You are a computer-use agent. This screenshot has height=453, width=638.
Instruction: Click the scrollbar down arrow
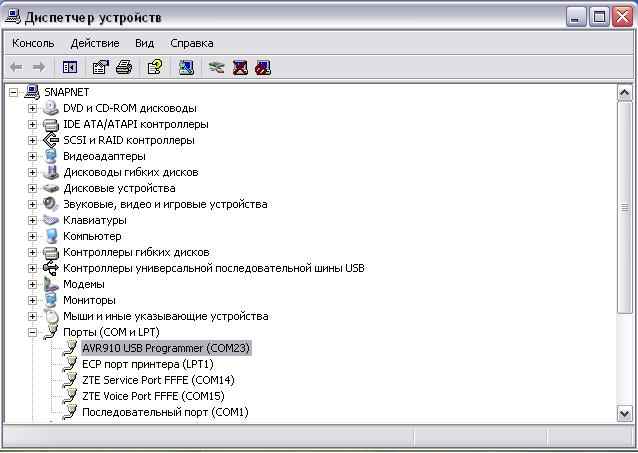[x=625, y=414]
